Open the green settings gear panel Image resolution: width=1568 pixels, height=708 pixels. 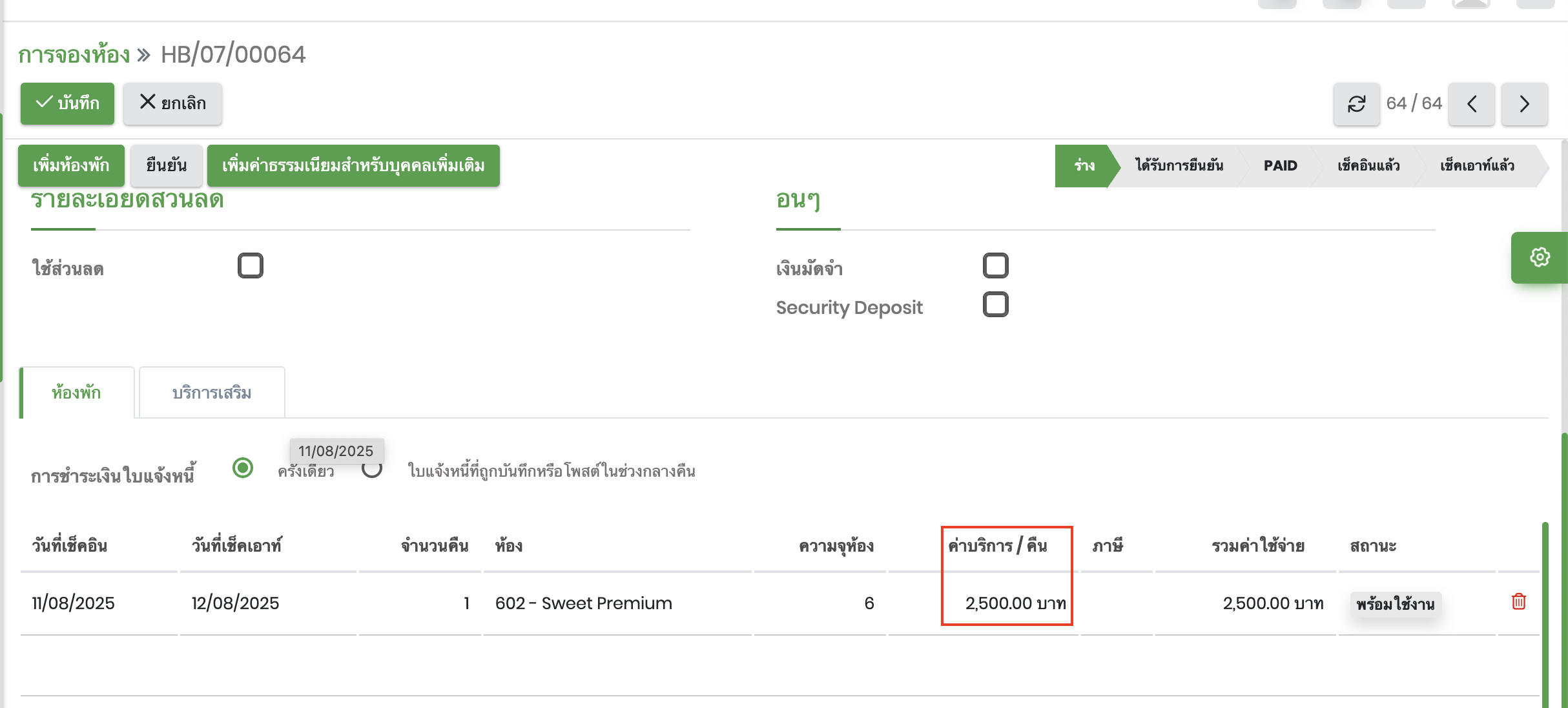point(1540,257)
